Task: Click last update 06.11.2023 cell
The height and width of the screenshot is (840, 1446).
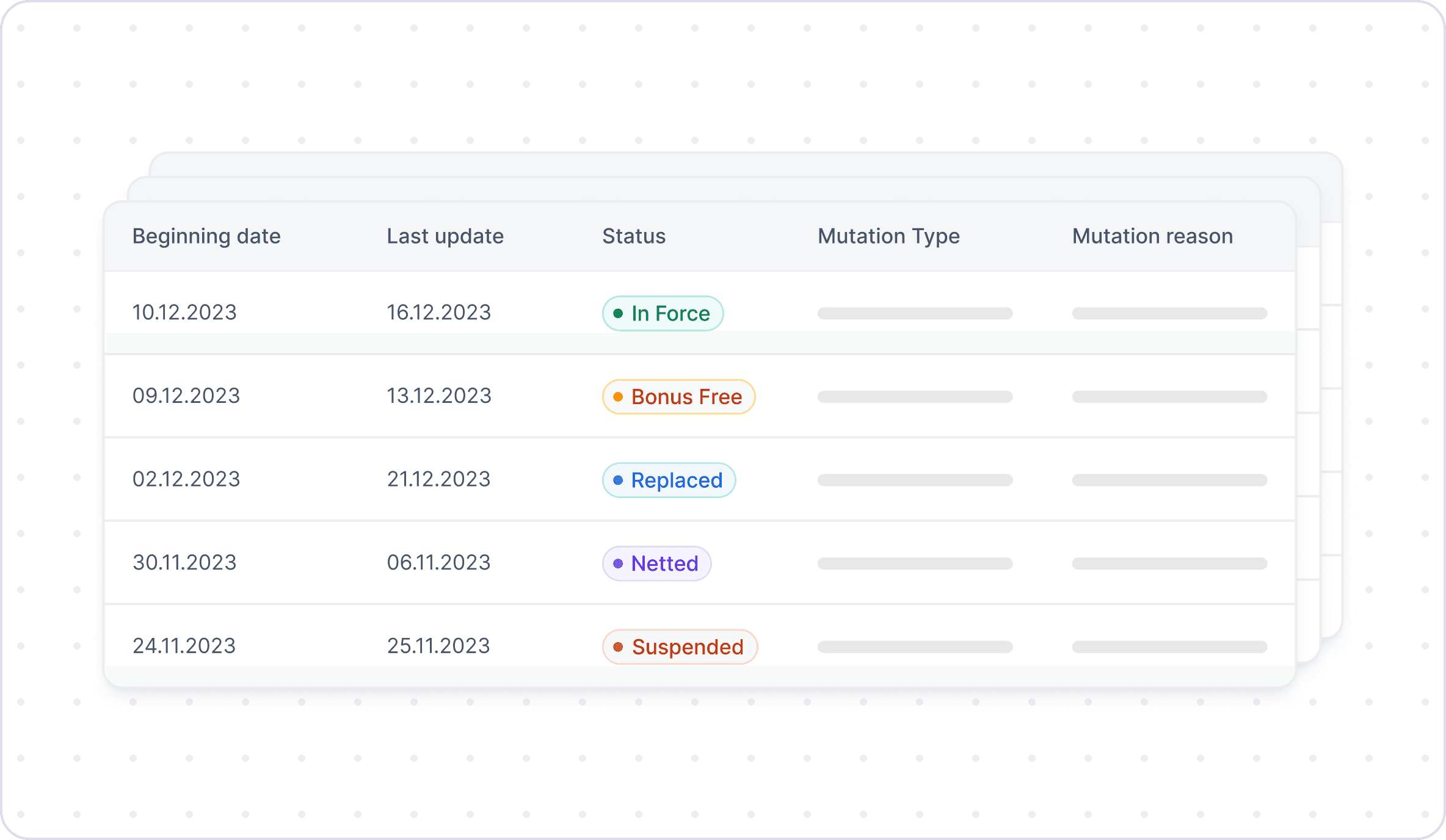Action: [x=438, y=563]
